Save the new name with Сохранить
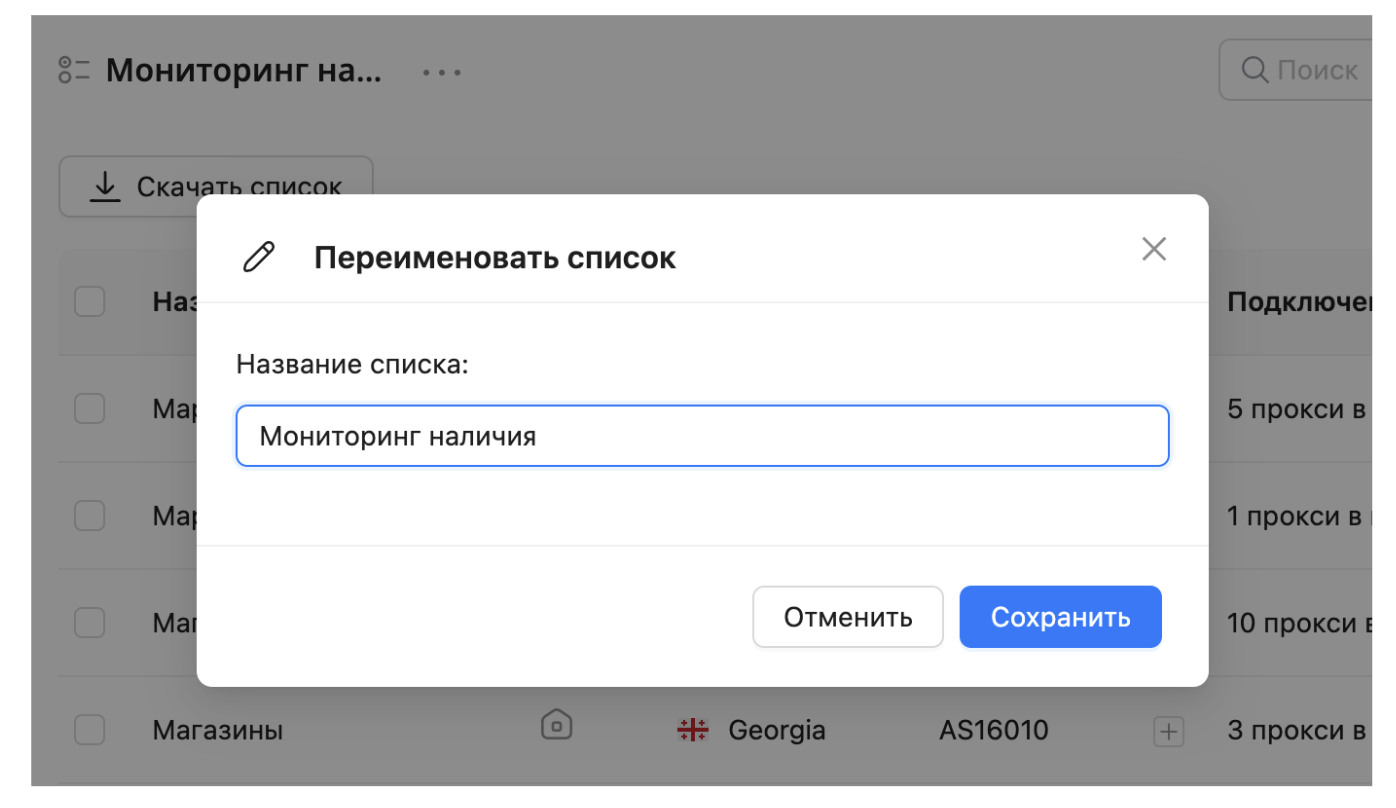The image size is (1396, 808). (1060, 617)
